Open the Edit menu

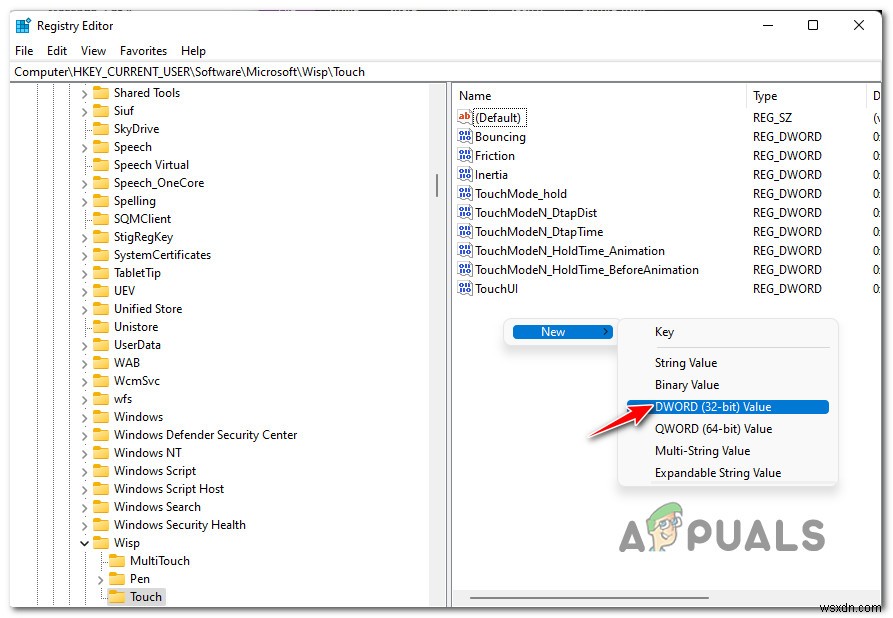click(57, 51)
